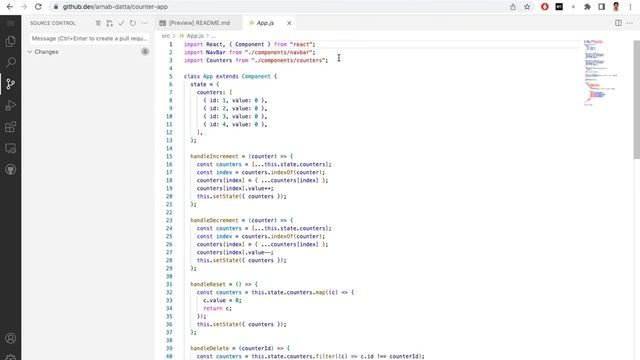Click the handleReset method name

[x=208, y=284]
